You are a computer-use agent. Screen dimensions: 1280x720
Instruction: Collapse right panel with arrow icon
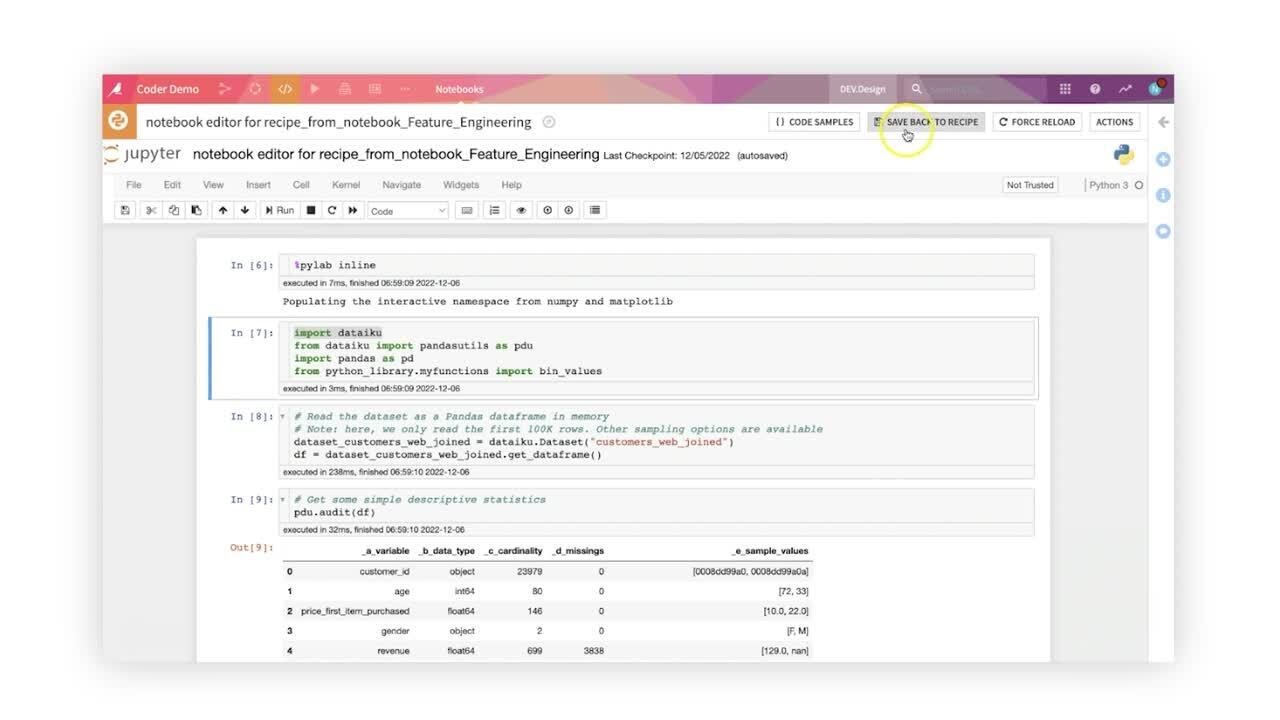pyautogui.click(x=1163, y=122)
